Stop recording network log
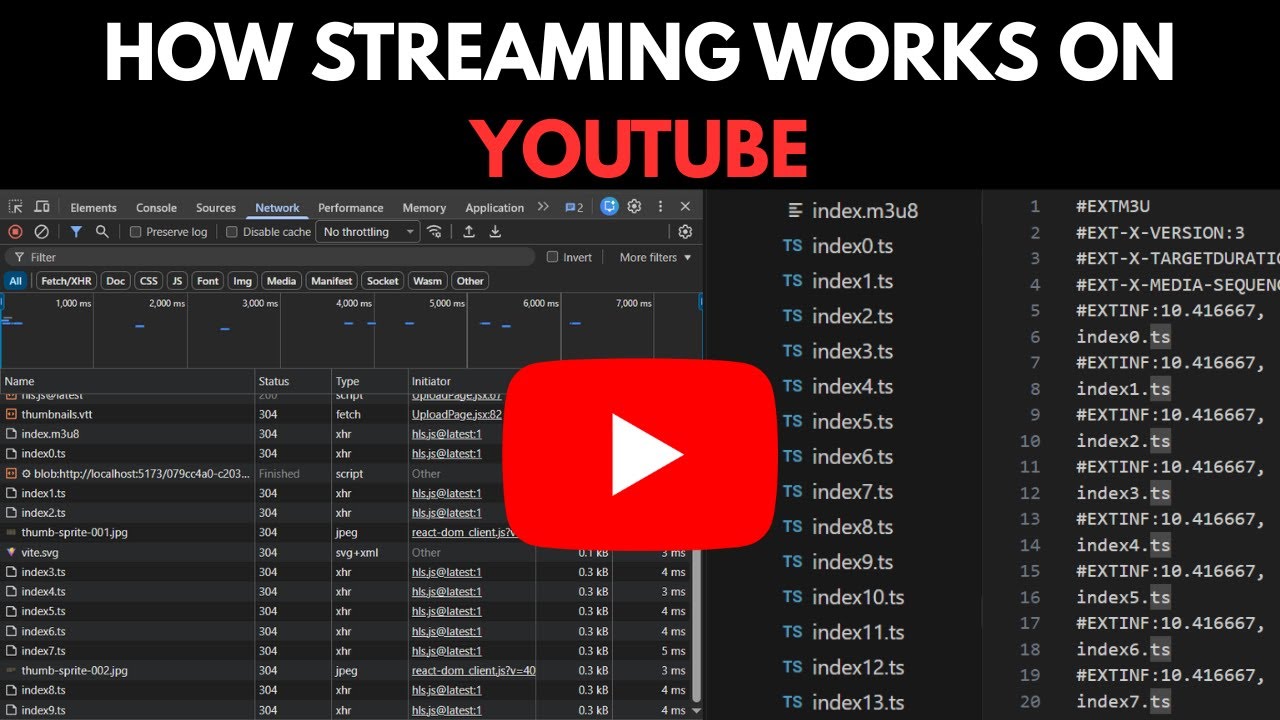This screenshot has width=1280, height=720. tap(15, 232)
